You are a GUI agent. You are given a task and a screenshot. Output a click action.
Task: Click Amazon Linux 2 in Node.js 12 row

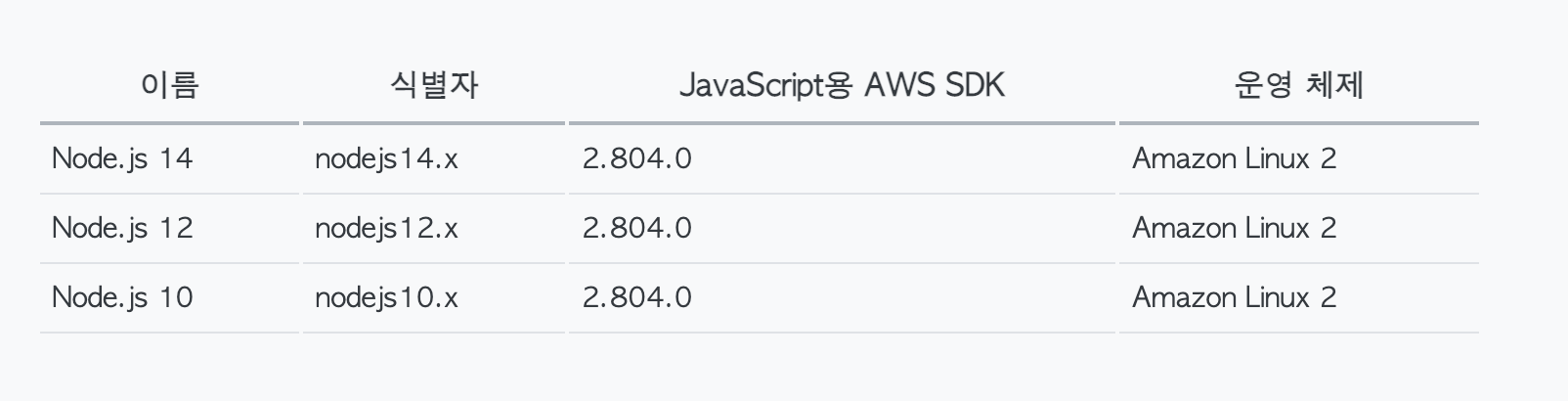[1235, 228]
